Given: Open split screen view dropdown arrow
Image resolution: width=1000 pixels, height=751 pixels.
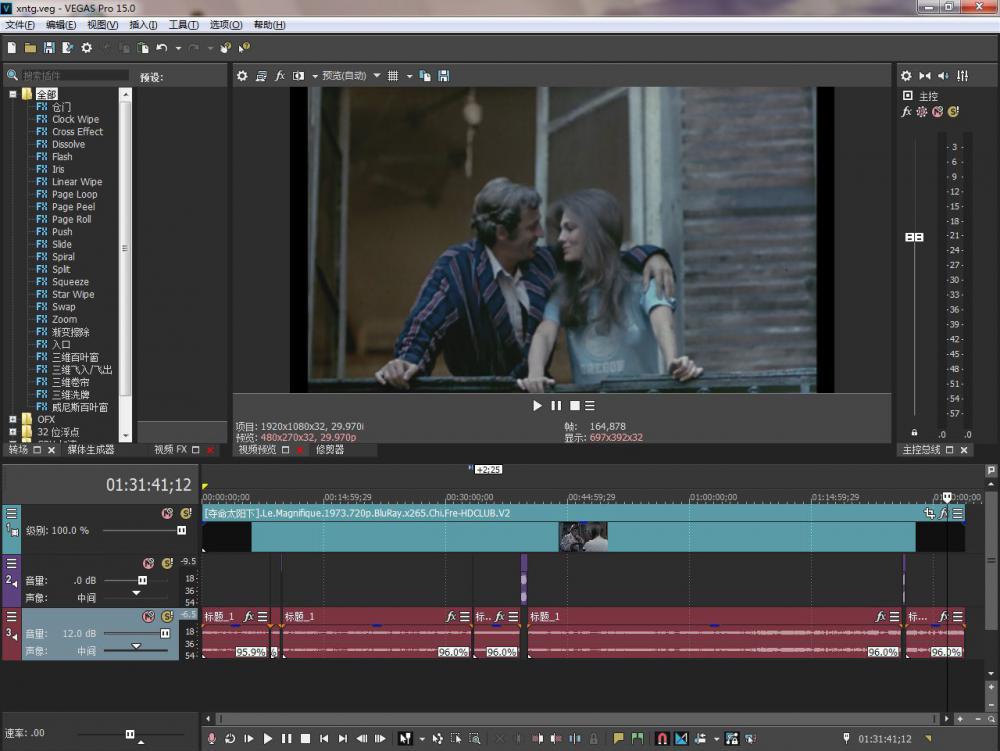Looking at the screenshot, I should (x=315, y=76).
